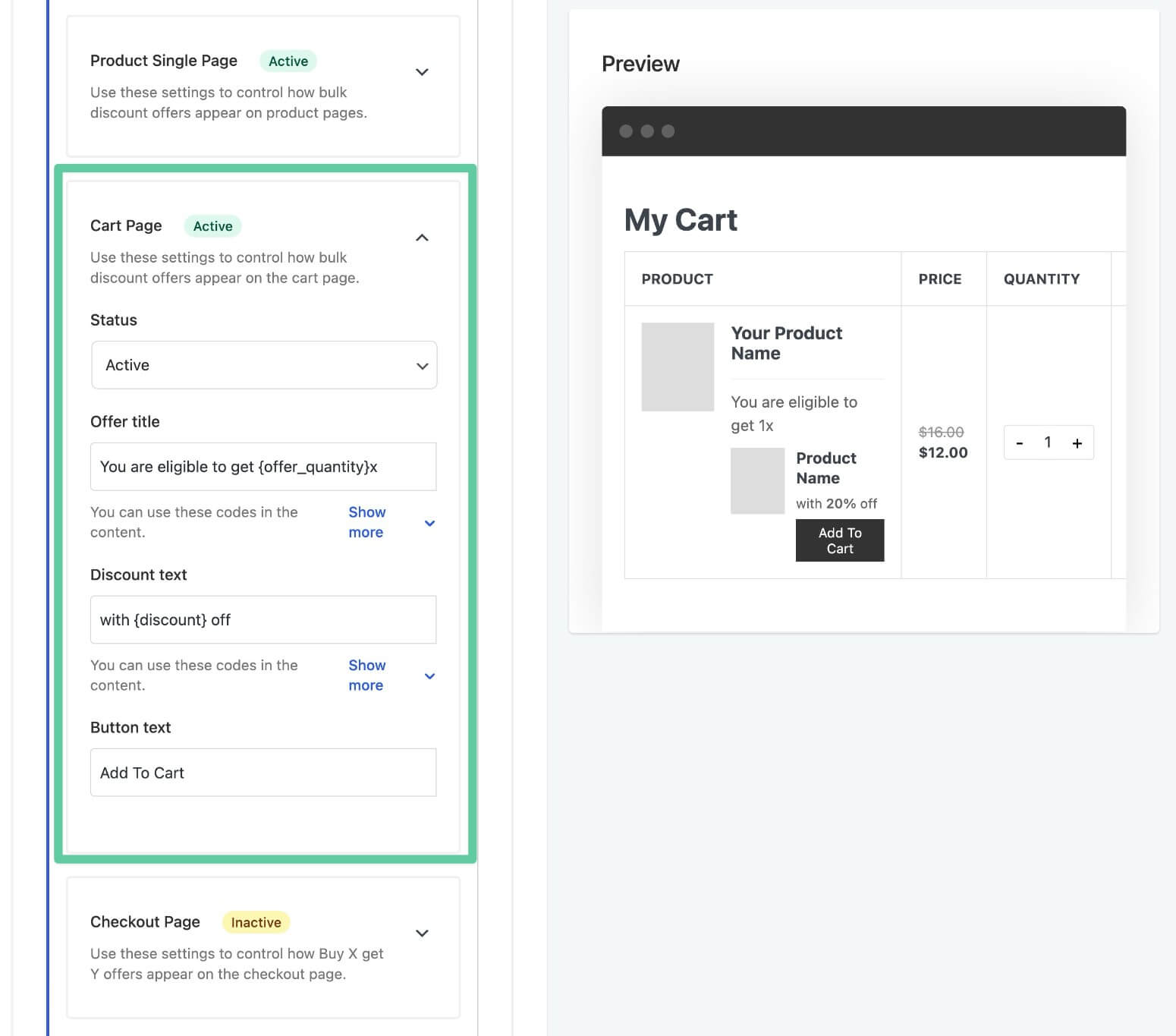Click the Active badge on Cart Page
The height and width of the screenshot is (1036, 1176).
click(x=212, y=226)
